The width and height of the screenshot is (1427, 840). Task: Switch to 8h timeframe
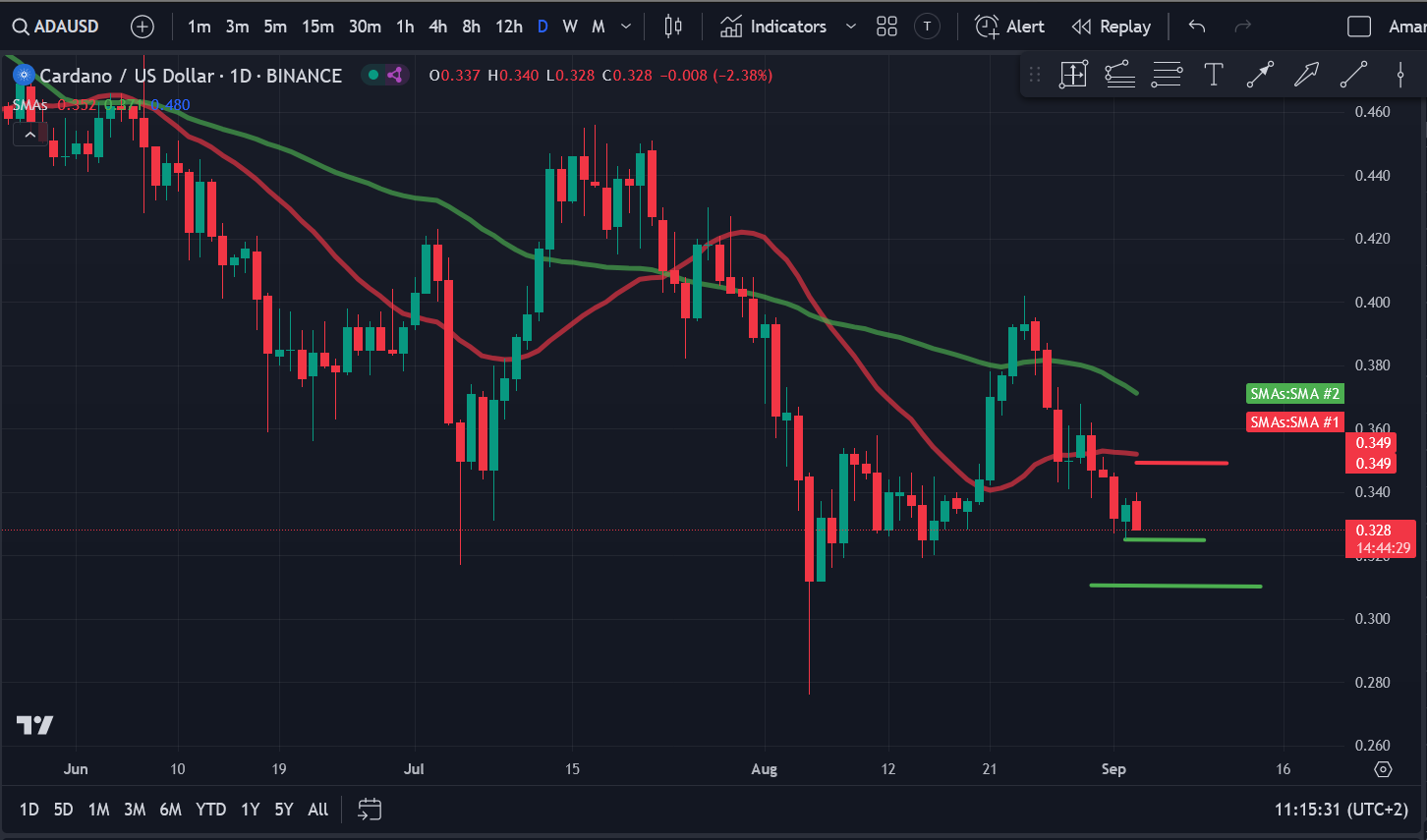click(472, 27)
